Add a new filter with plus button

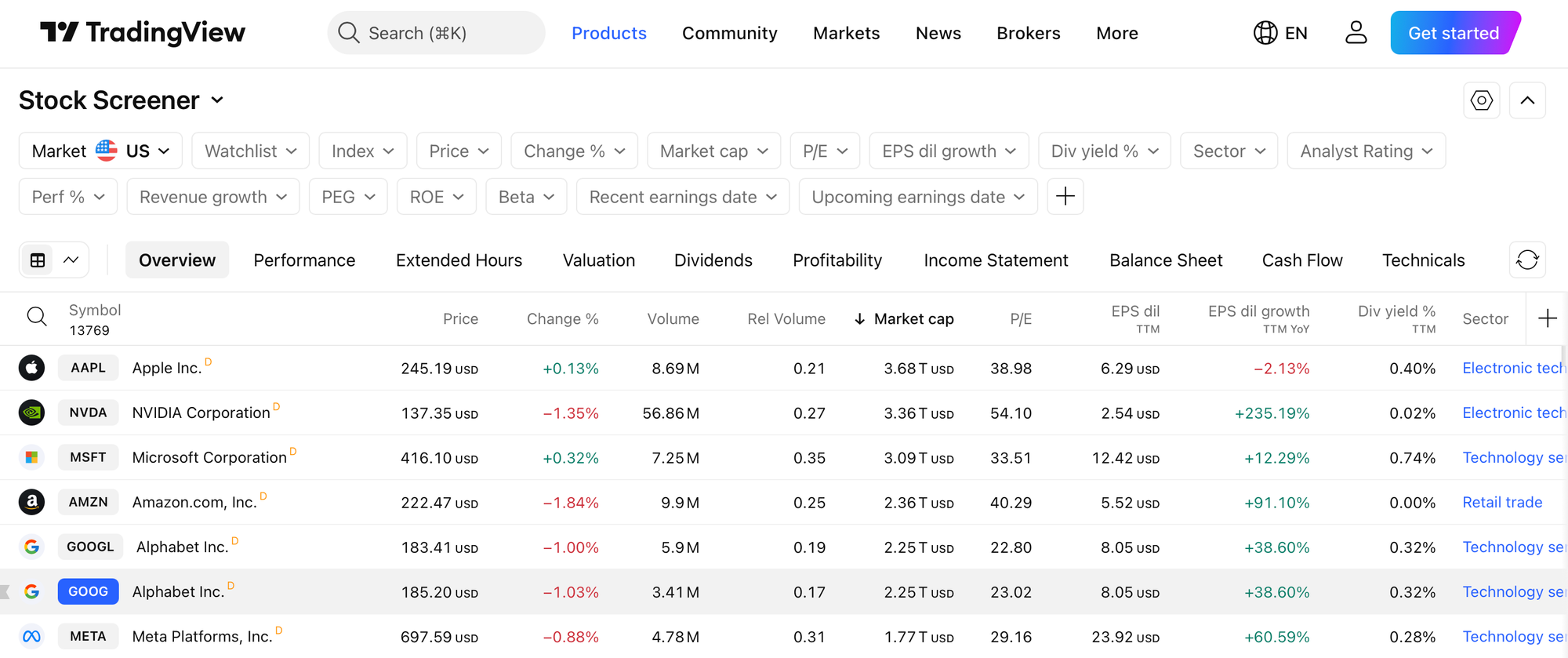(1065, 196)
